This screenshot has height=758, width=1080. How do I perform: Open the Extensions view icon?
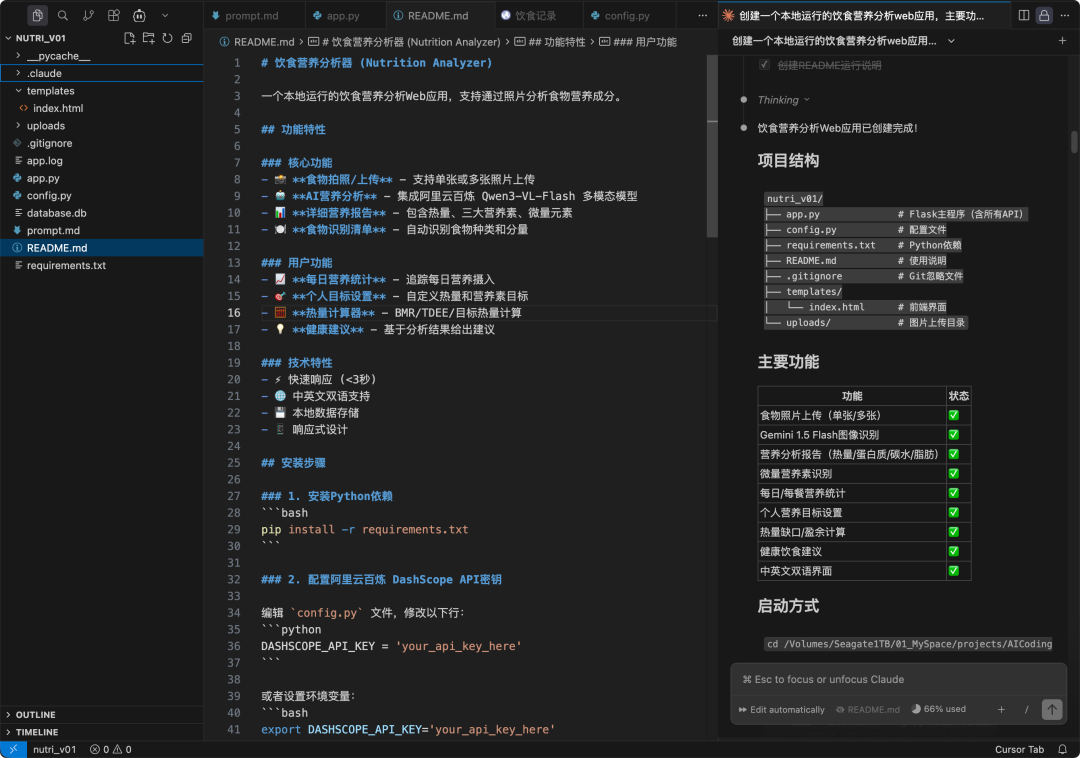(x=114, y=15)
